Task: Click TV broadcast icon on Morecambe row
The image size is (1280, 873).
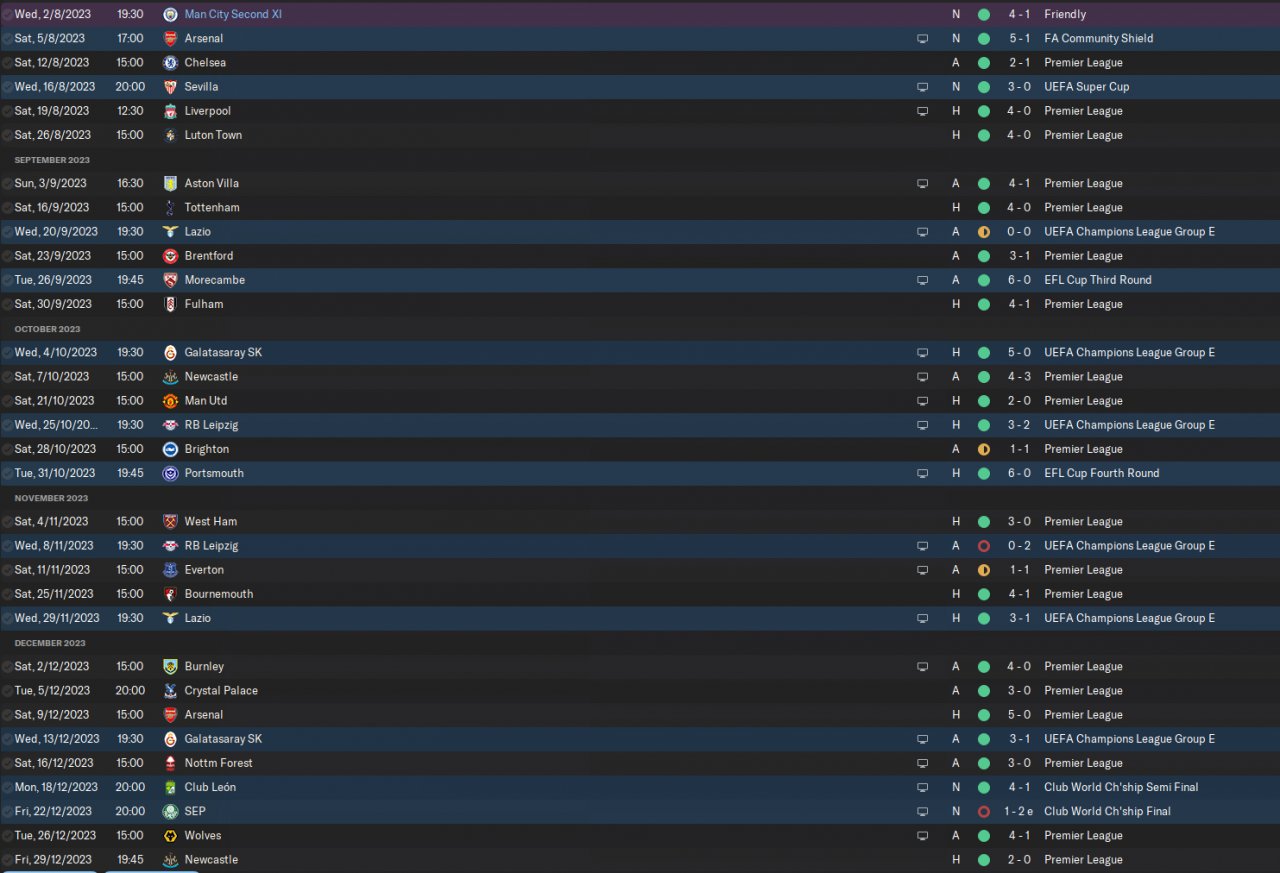Action: 922,280
